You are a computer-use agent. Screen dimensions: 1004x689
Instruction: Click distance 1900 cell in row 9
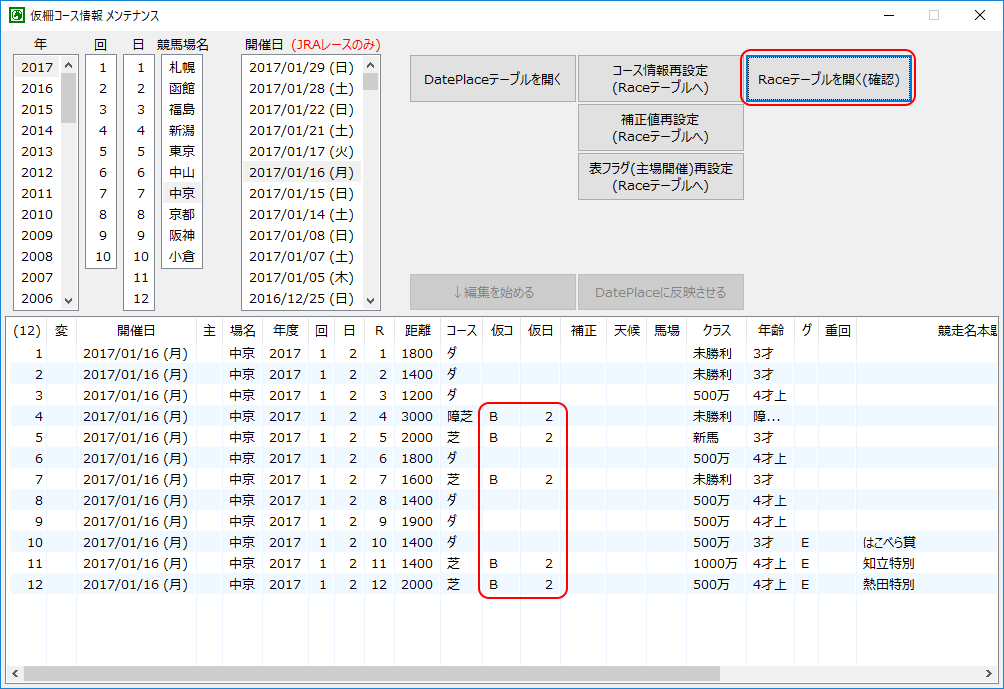(x=417, y=521)
